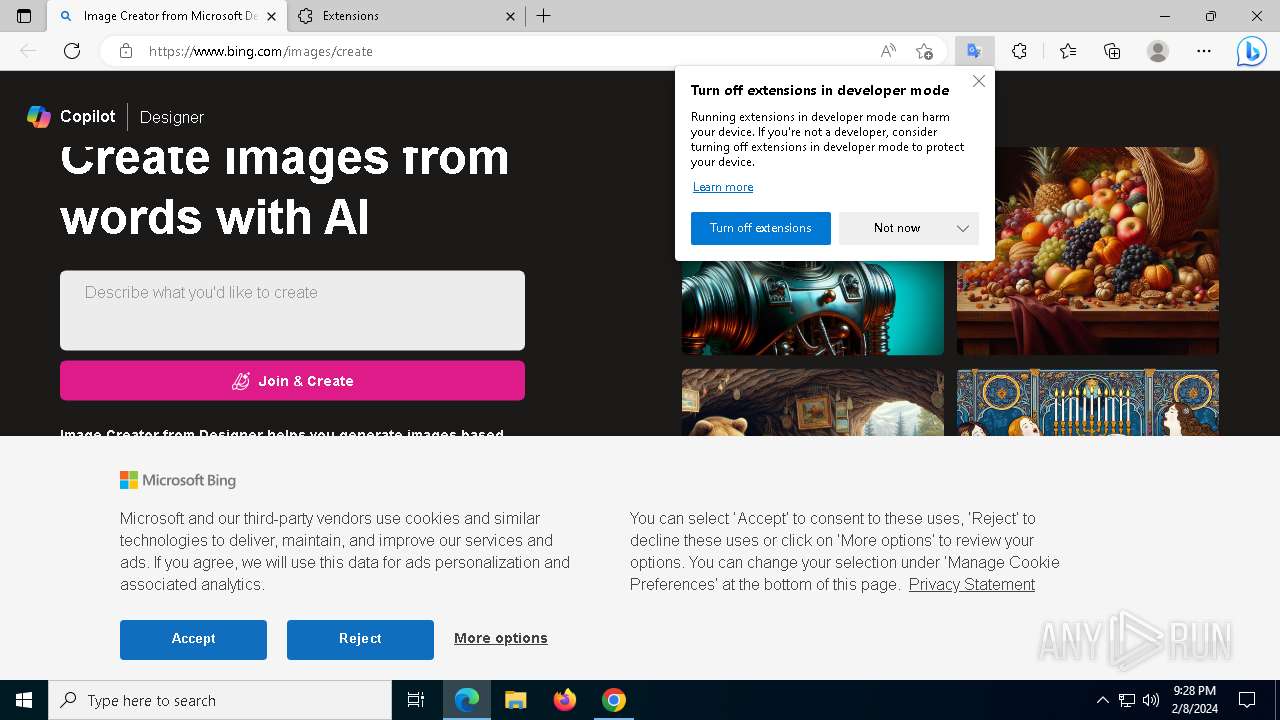The width and height of the screenshot is (1280, 720).
Task: Close the Extensions tab
Action: click(510, 16)
